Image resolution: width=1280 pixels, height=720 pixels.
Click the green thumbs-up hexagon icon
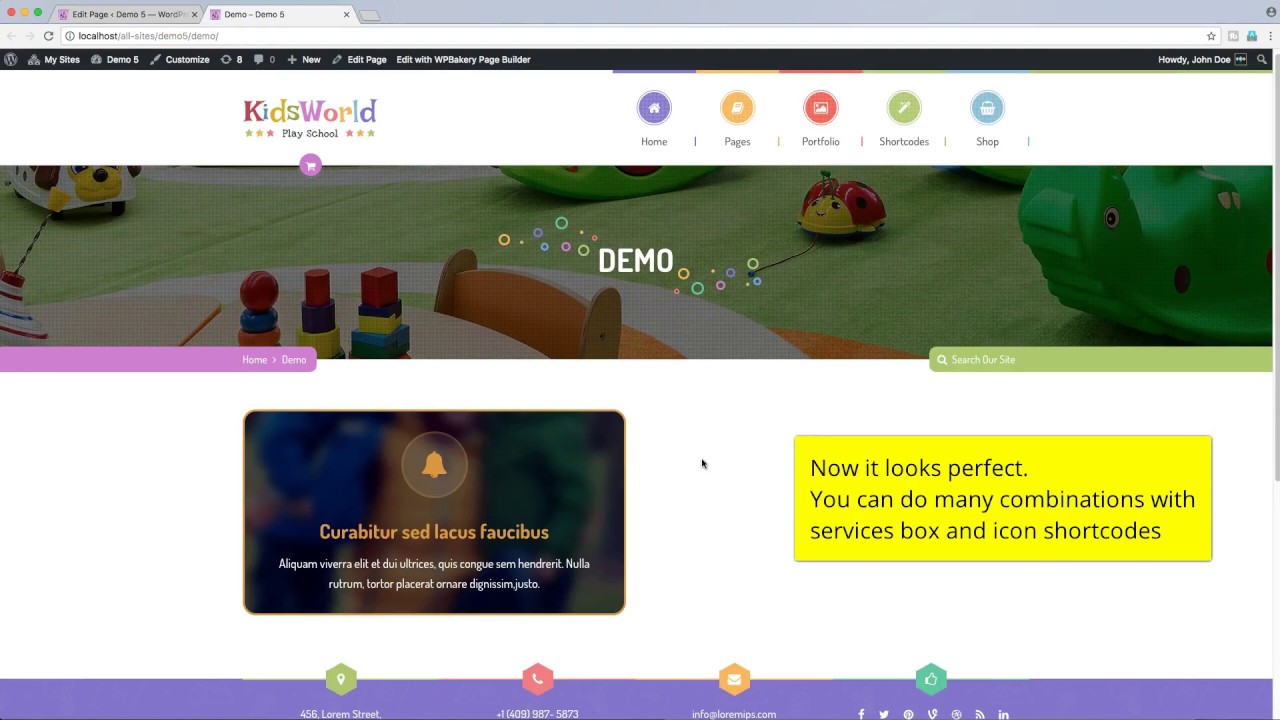click(931, 679)
